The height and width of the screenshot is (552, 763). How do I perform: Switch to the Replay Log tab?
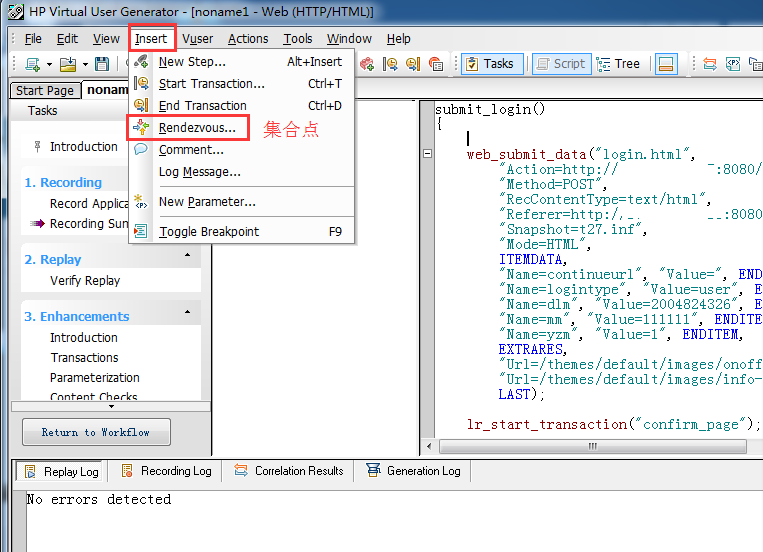click(61, 471)
